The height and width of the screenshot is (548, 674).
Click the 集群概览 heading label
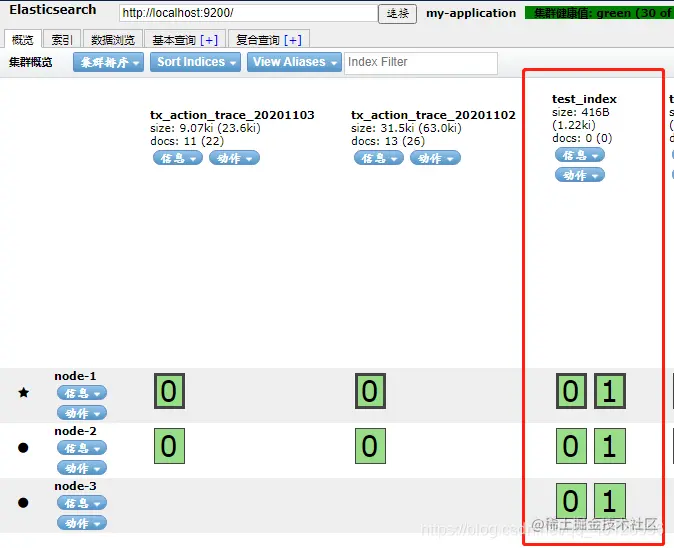[31, 62]
